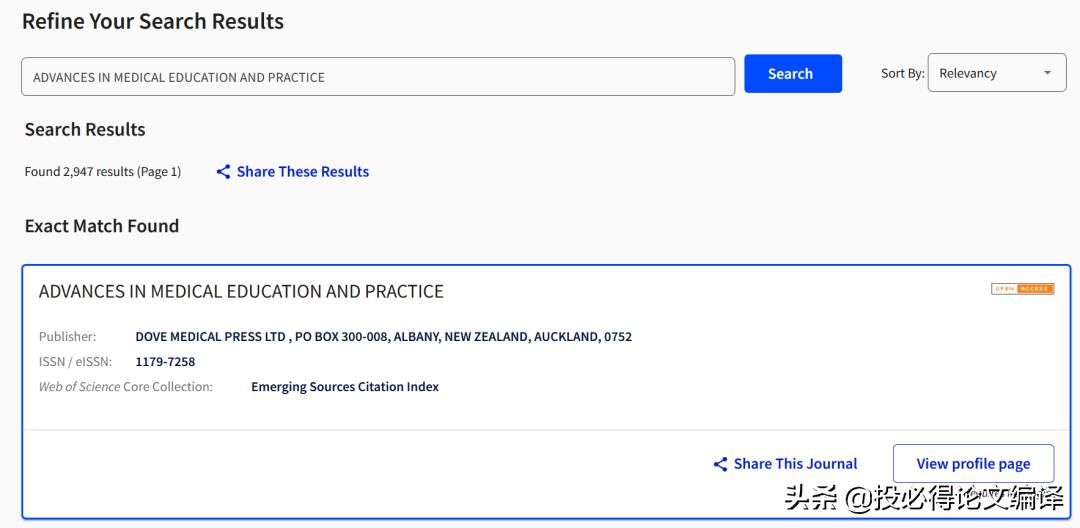
Task: Click the Exact Match Found heading
Action: pyautogui.click(x=102, y=226)
